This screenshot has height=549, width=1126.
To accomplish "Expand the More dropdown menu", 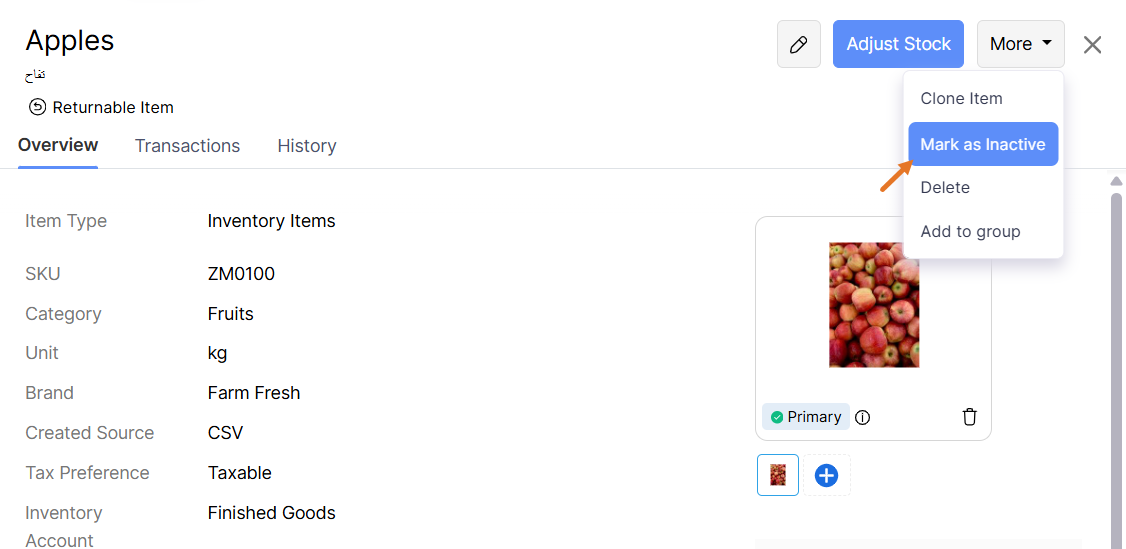I will click(x=1020, y=44).
